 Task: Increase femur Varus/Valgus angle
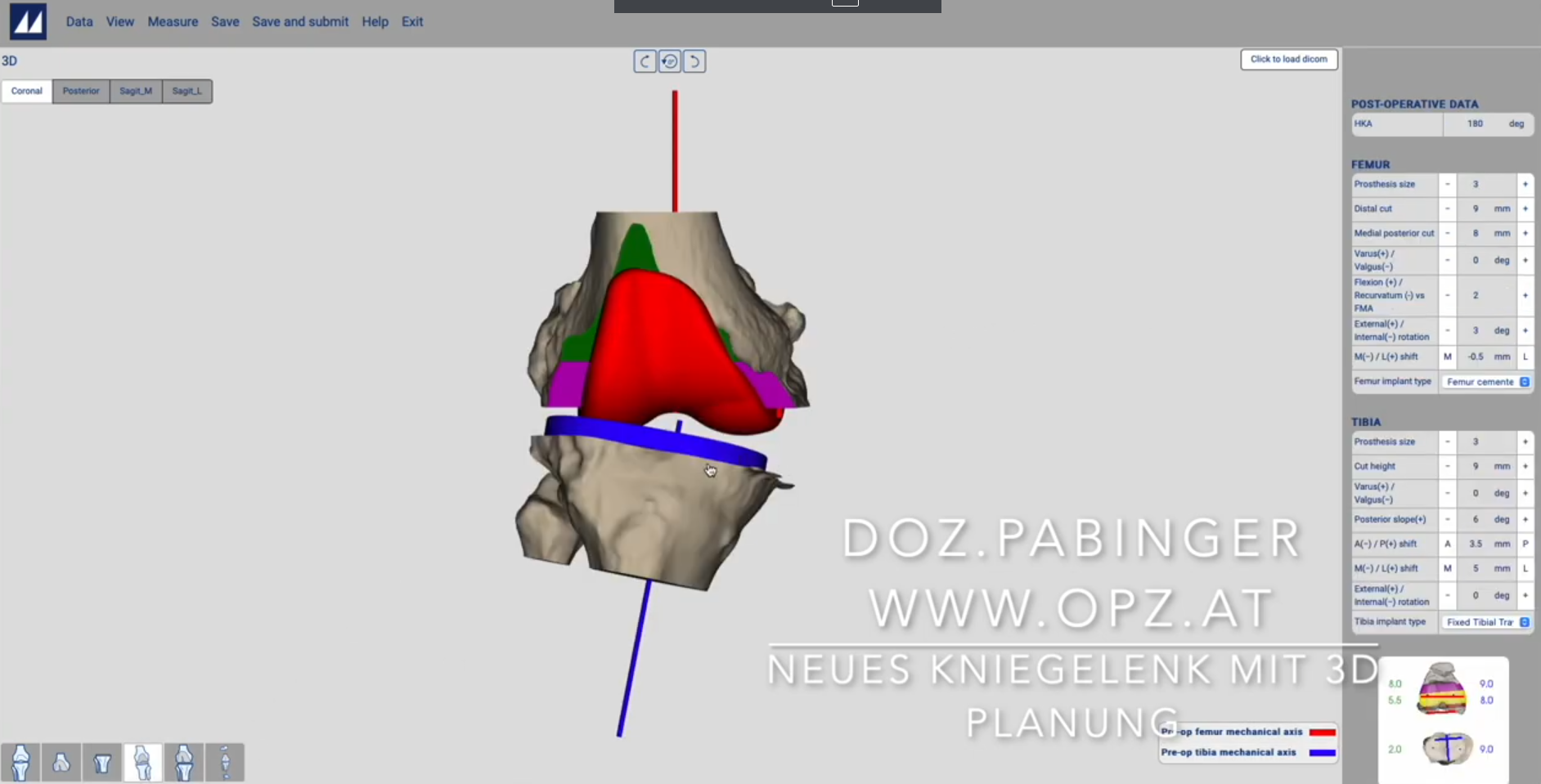click(x=1525, y=261)
